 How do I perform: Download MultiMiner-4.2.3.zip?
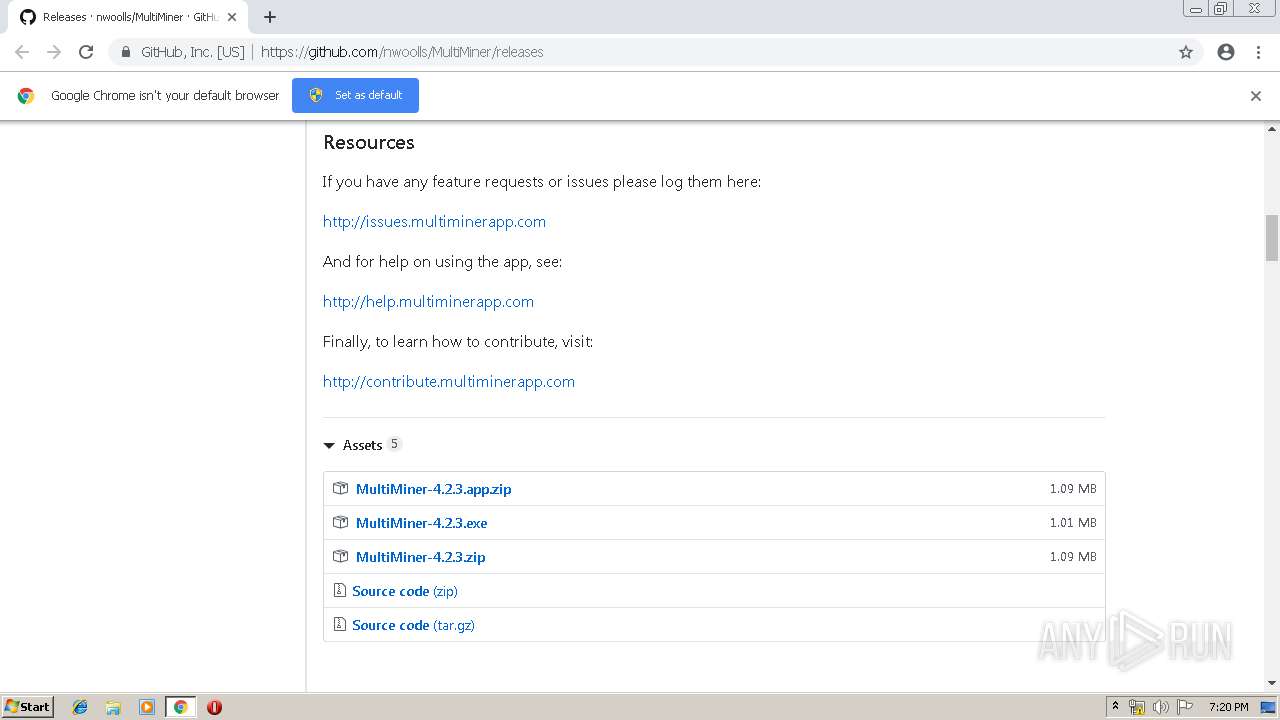(420, 557)
